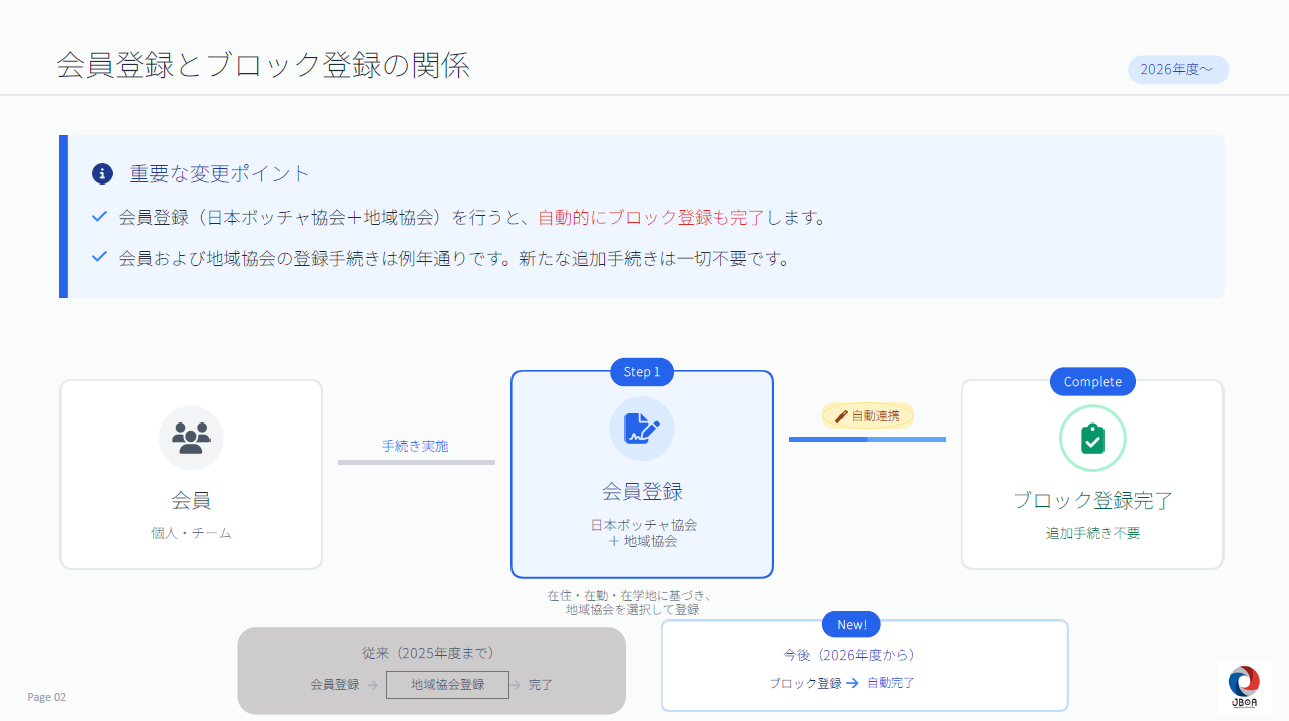Click the JBoA logo in the corner
This screenshot has width=1289, height=721.
pyautogui.click(x=1244, y=688)
